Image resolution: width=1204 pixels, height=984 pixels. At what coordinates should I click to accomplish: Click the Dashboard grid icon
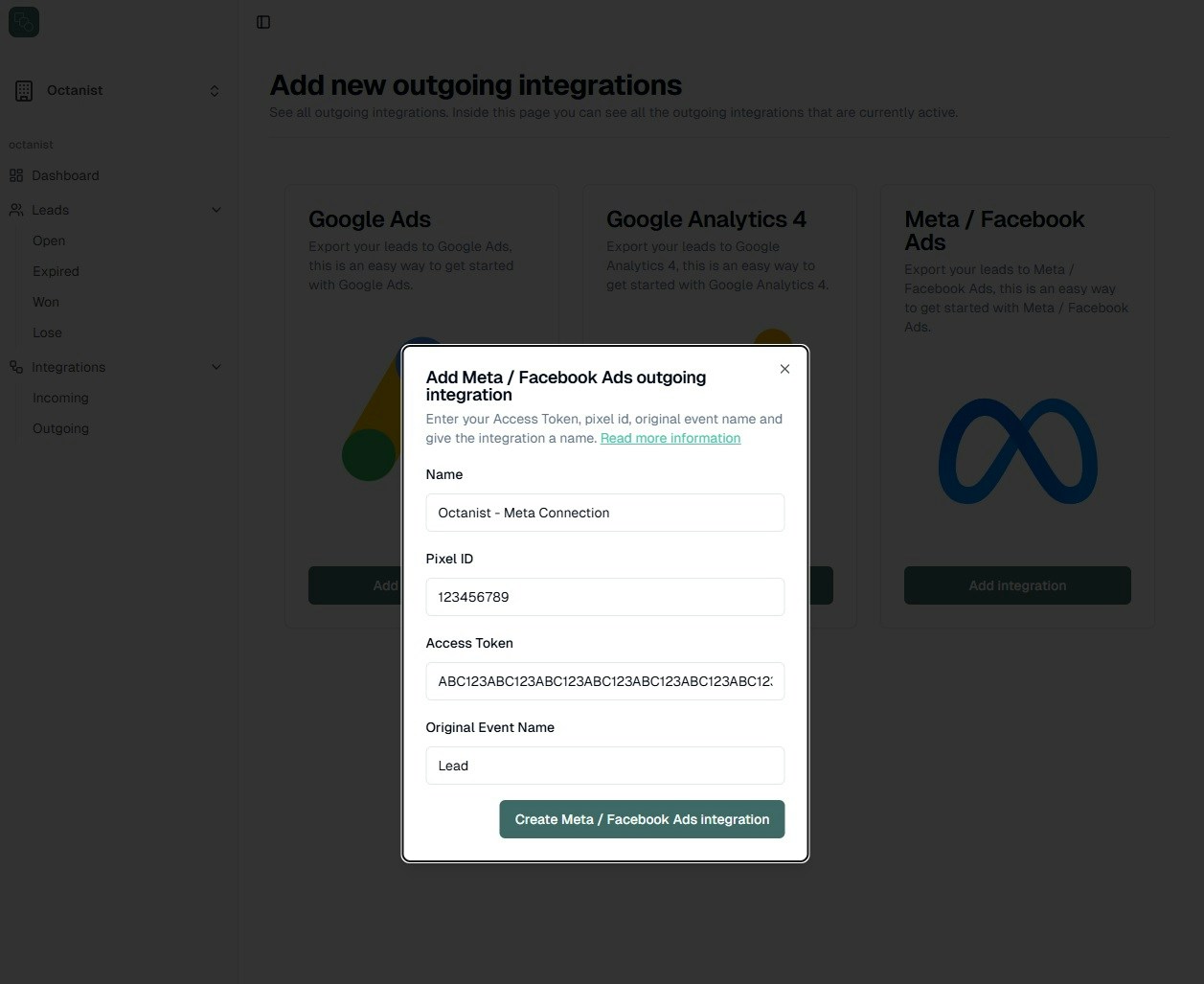(x=16, y=175)
